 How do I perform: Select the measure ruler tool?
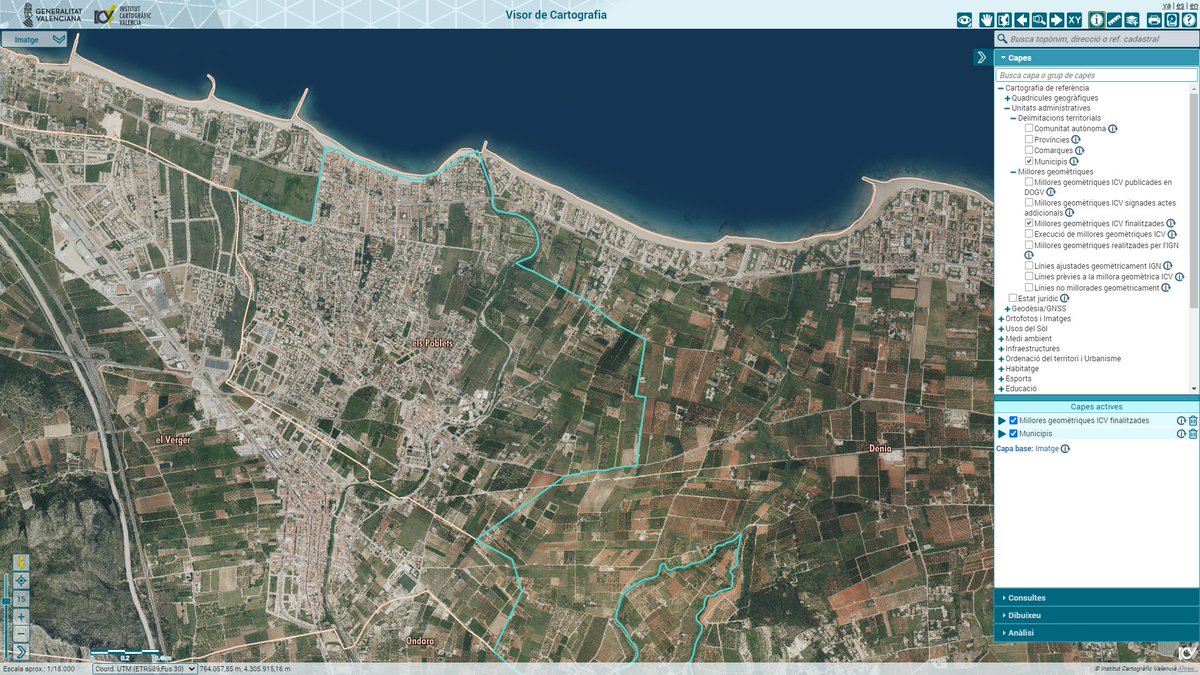tap(1114, 19)
